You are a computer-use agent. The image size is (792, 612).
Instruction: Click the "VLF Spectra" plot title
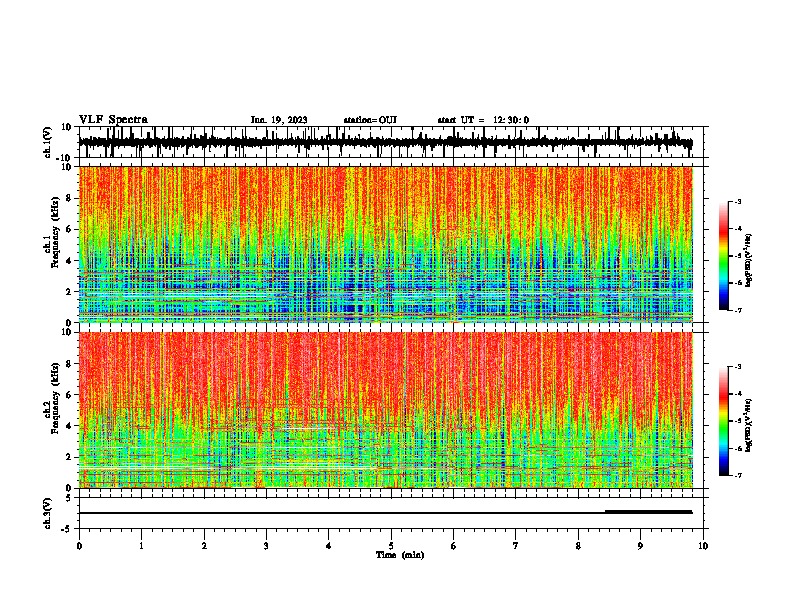pyautogui.click(x=113, y=120)
